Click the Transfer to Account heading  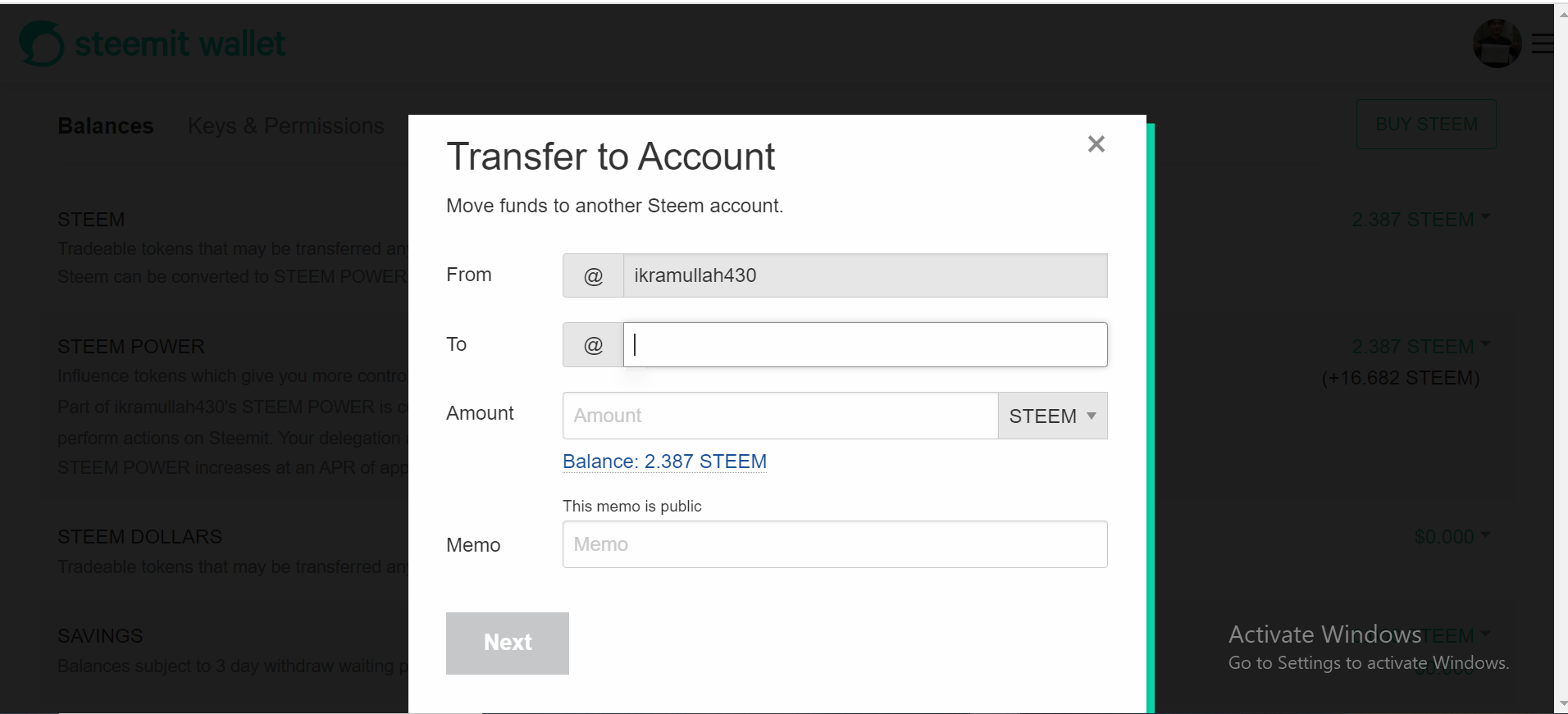[611, 157]
